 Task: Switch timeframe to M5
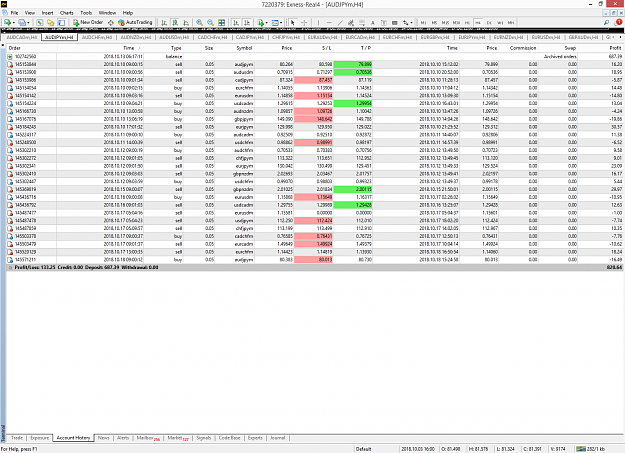(x=434, y=23)
